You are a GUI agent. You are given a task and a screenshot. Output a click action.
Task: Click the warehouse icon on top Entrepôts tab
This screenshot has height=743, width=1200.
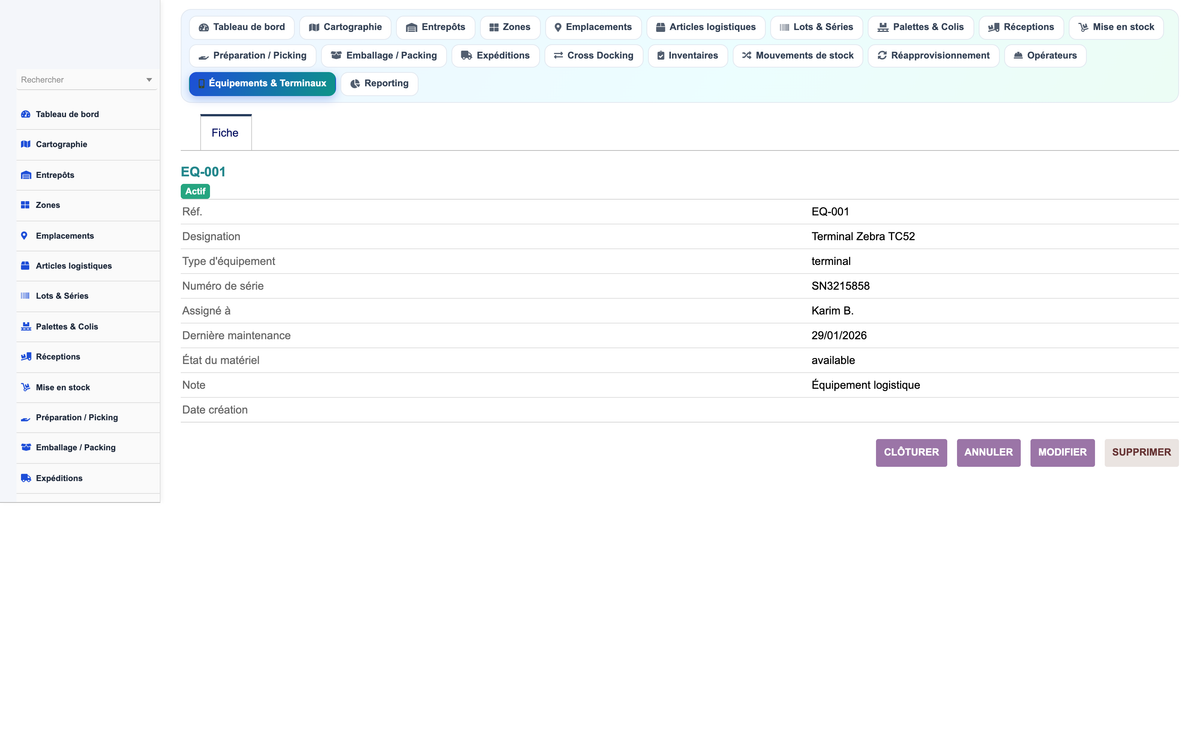pos(411,27)
